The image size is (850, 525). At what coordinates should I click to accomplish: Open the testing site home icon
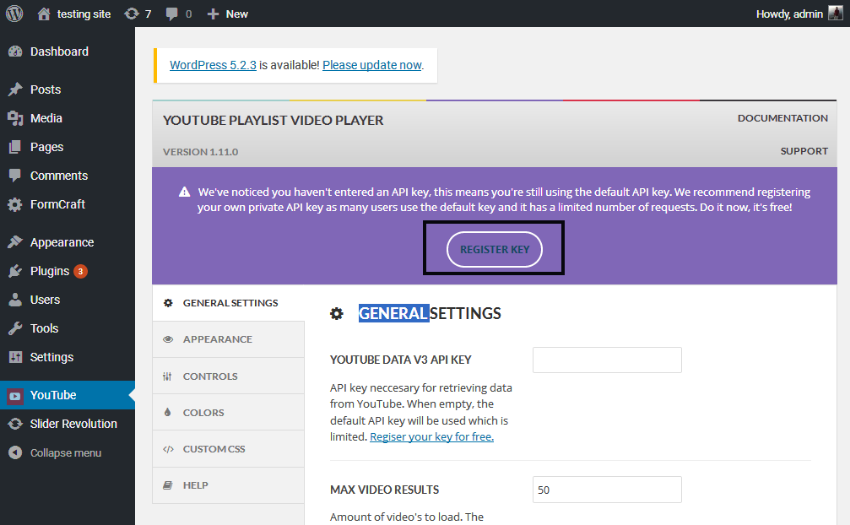click(x=44, y=14)
